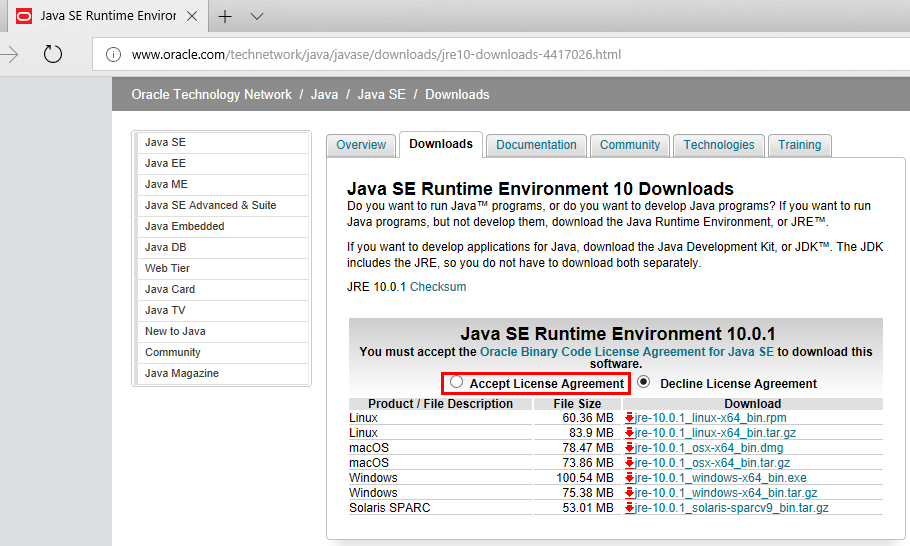Download jre-10.0.1_windows-x64_bin.exe link
The width and height of the screenshot is (910, 546).
pyautogui.click(x=720, y=478)
